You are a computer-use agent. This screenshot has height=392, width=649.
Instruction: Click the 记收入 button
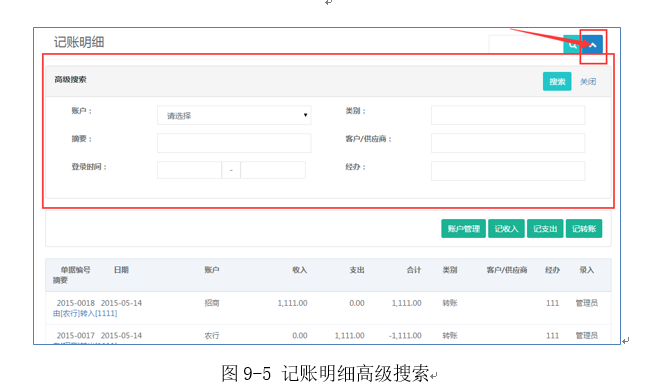click(507, 228)
